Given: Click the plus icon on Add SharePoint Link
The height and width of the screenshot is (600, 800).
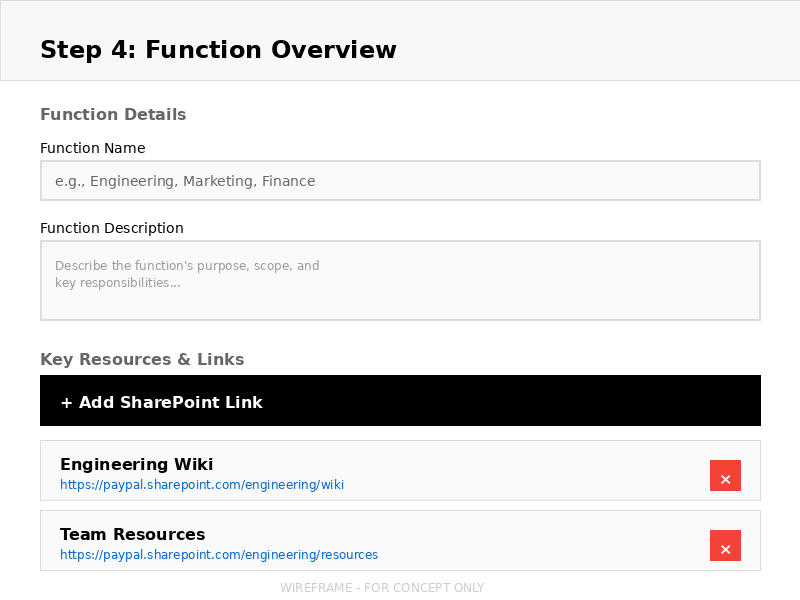Looking at the screenshot, I should tap(66, 402).
